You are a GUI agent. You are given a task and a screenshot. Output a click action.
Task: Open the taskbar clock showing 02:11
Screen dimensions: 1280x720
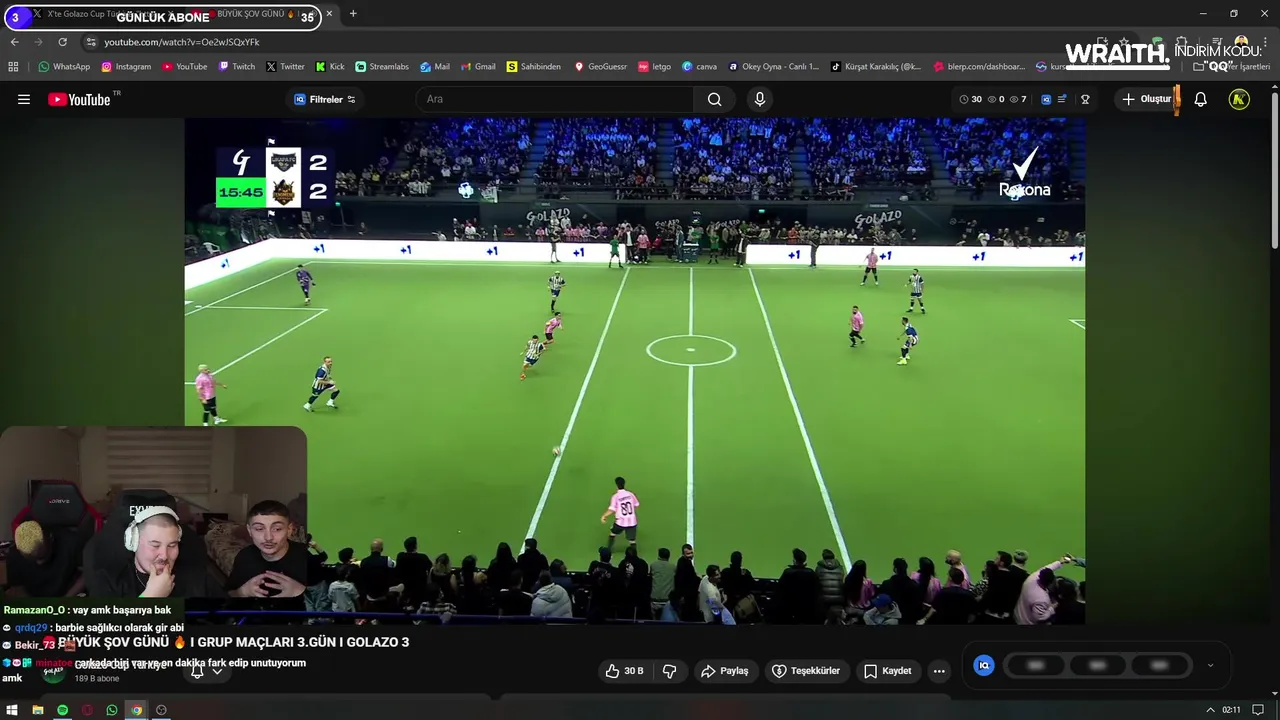[1231, 710]
